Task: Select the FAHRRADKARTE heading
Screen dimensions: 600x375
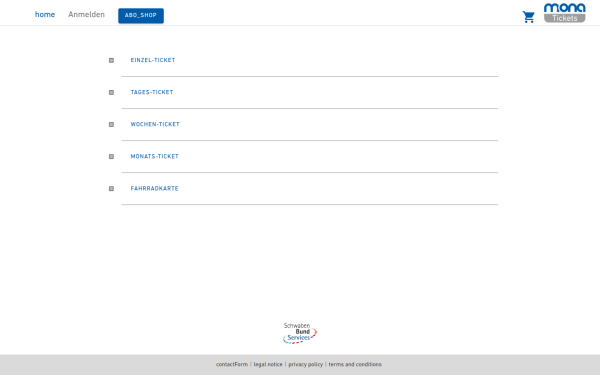Action: (x=155, y=189)
